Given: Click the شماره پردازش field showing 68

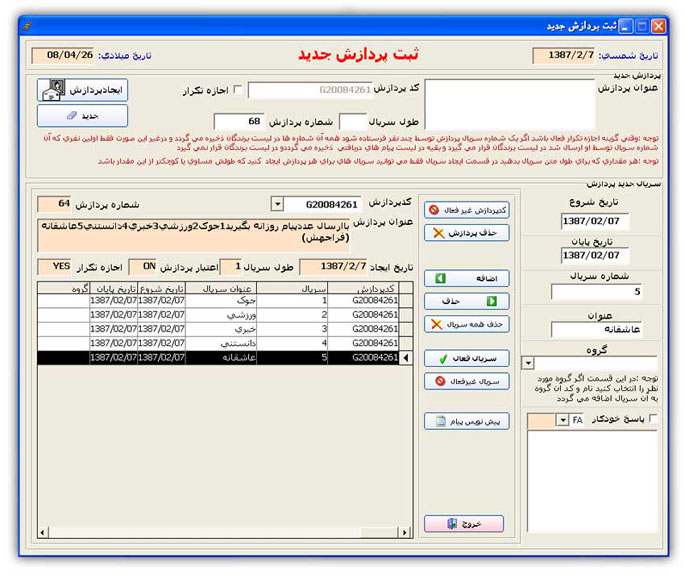Looking at the screenshot, I should [239, 121].
